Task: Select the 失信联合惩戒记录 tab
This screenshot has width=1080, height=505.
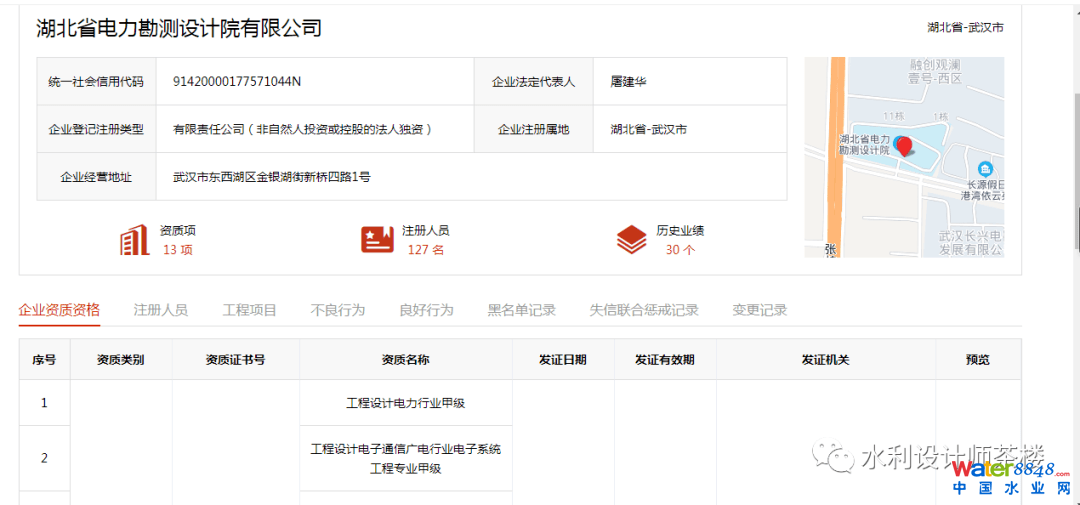Action: click(643, 310)
